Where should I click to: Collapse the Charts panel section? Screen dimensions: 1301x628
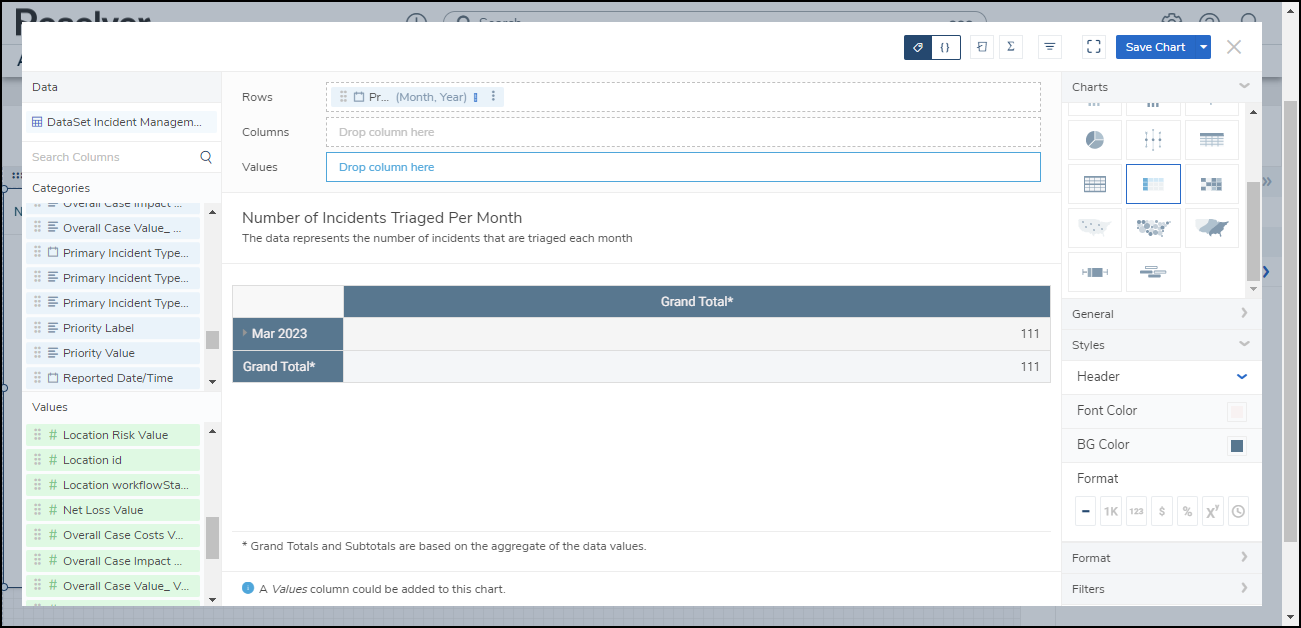click(x=1244, y=86)
